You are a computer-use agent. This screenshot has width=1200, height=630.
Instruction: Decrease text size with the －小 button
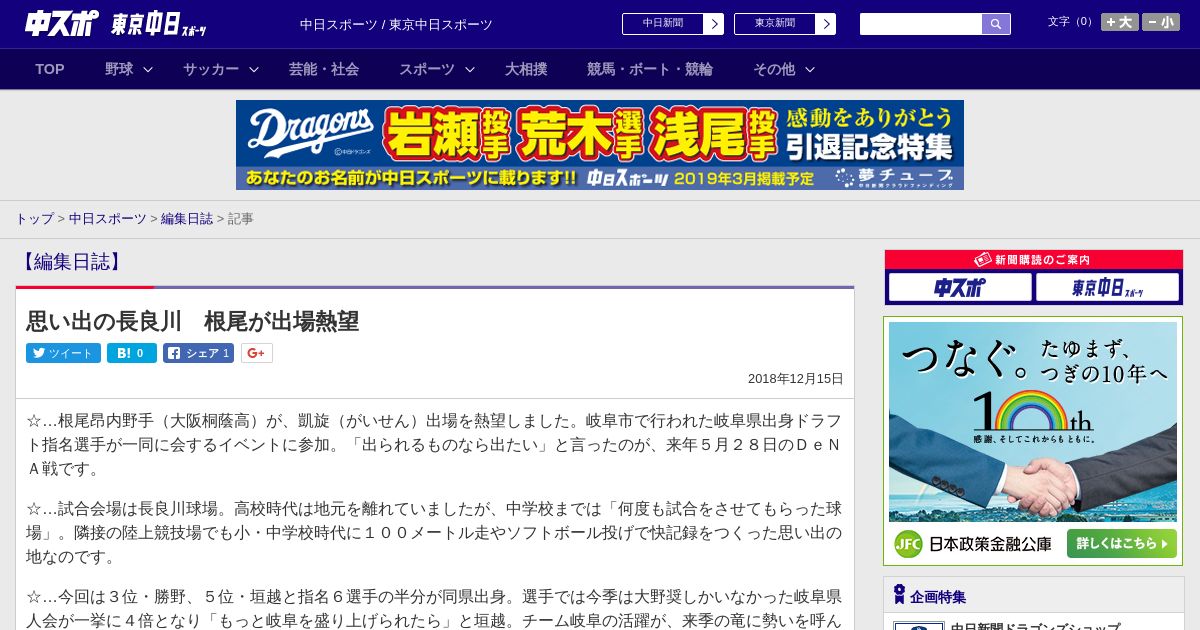pos(1161,22)
